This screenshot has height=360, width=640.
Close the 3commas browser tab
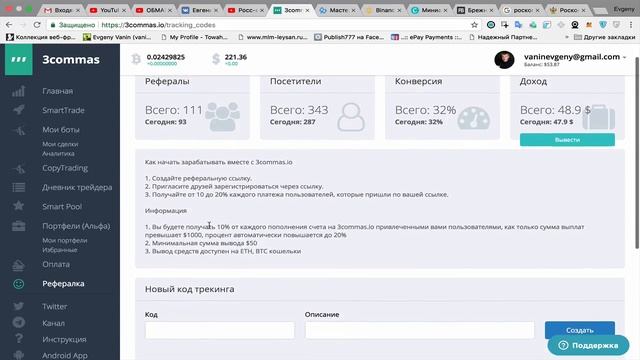[307, 10]
